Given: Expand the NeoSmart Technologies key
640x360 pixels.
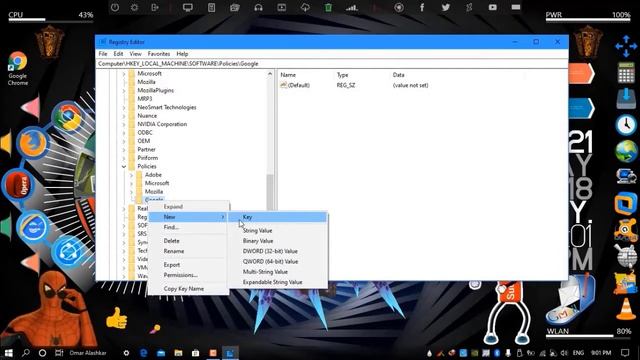Looking at the screenshot, I should click(124, 107).
